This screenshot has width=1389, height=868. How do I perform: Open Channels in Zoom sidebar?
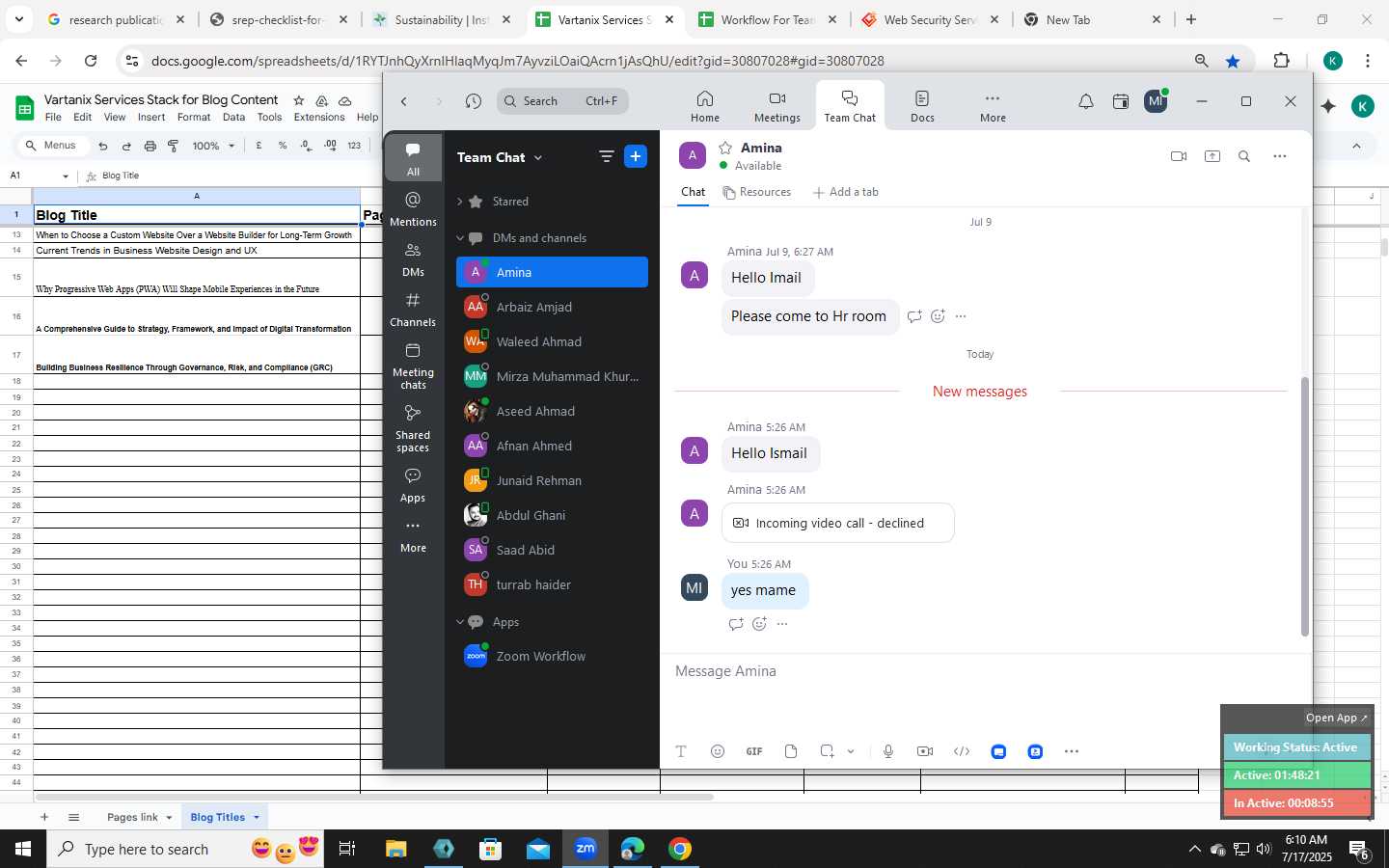413,310
